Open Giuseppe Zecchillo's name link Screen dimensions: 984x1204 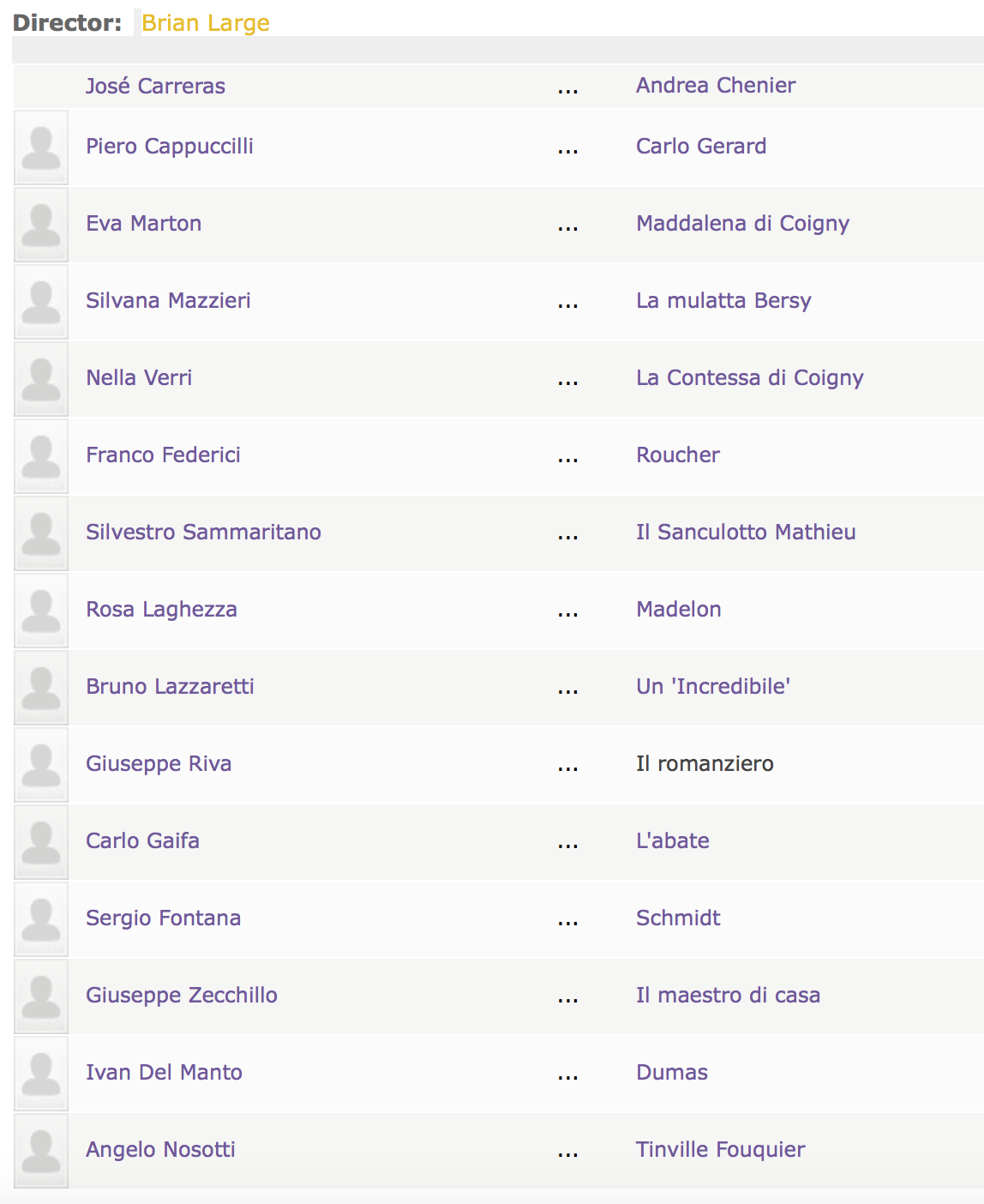(x=182, y=996)
